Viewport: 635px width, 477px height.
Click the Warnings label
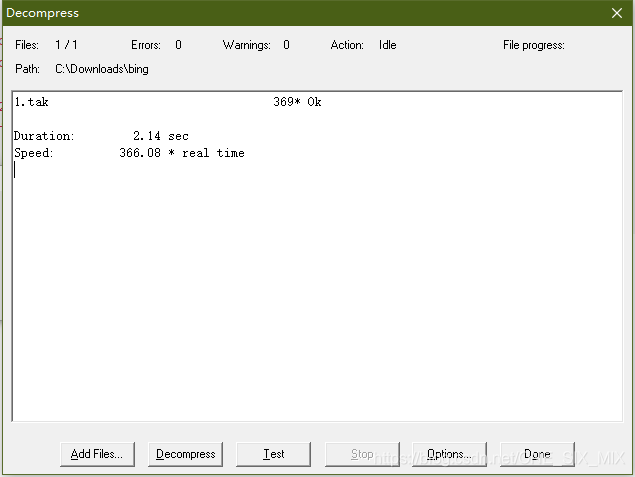tap(247, 45)
